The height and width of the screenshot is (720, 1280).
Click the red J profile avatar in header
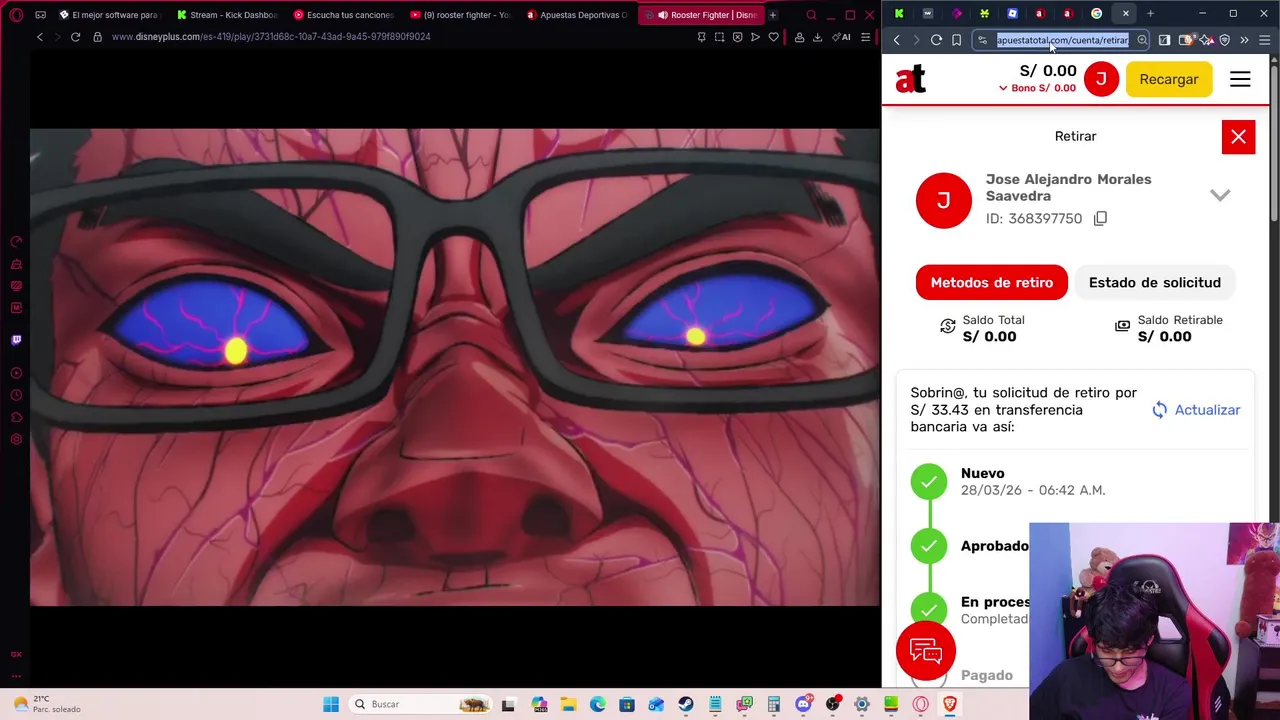click(x=1101, y=79)
